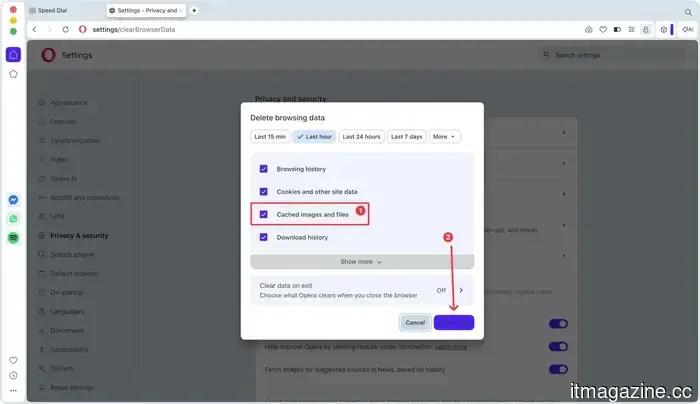This screenshot has height=404, width=700.
Task: Open the heart icon at the sidebar bottom
Action: (13, 360)
